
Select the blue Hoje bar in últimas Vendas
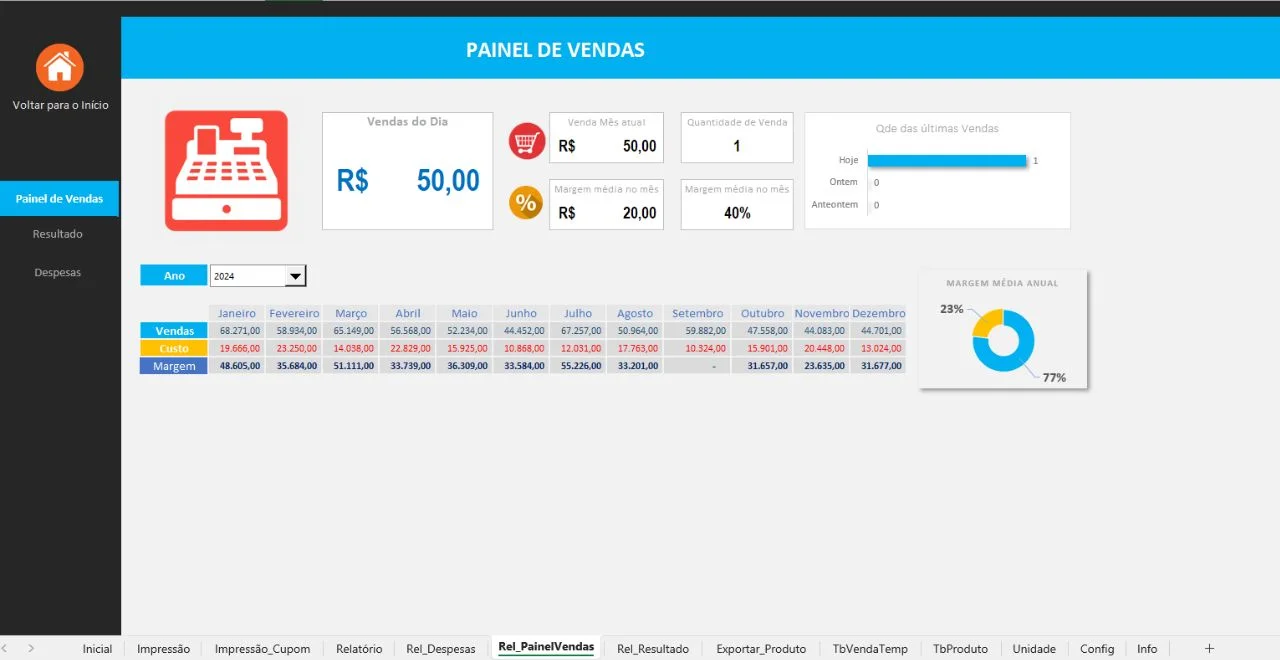pos(946,160)
